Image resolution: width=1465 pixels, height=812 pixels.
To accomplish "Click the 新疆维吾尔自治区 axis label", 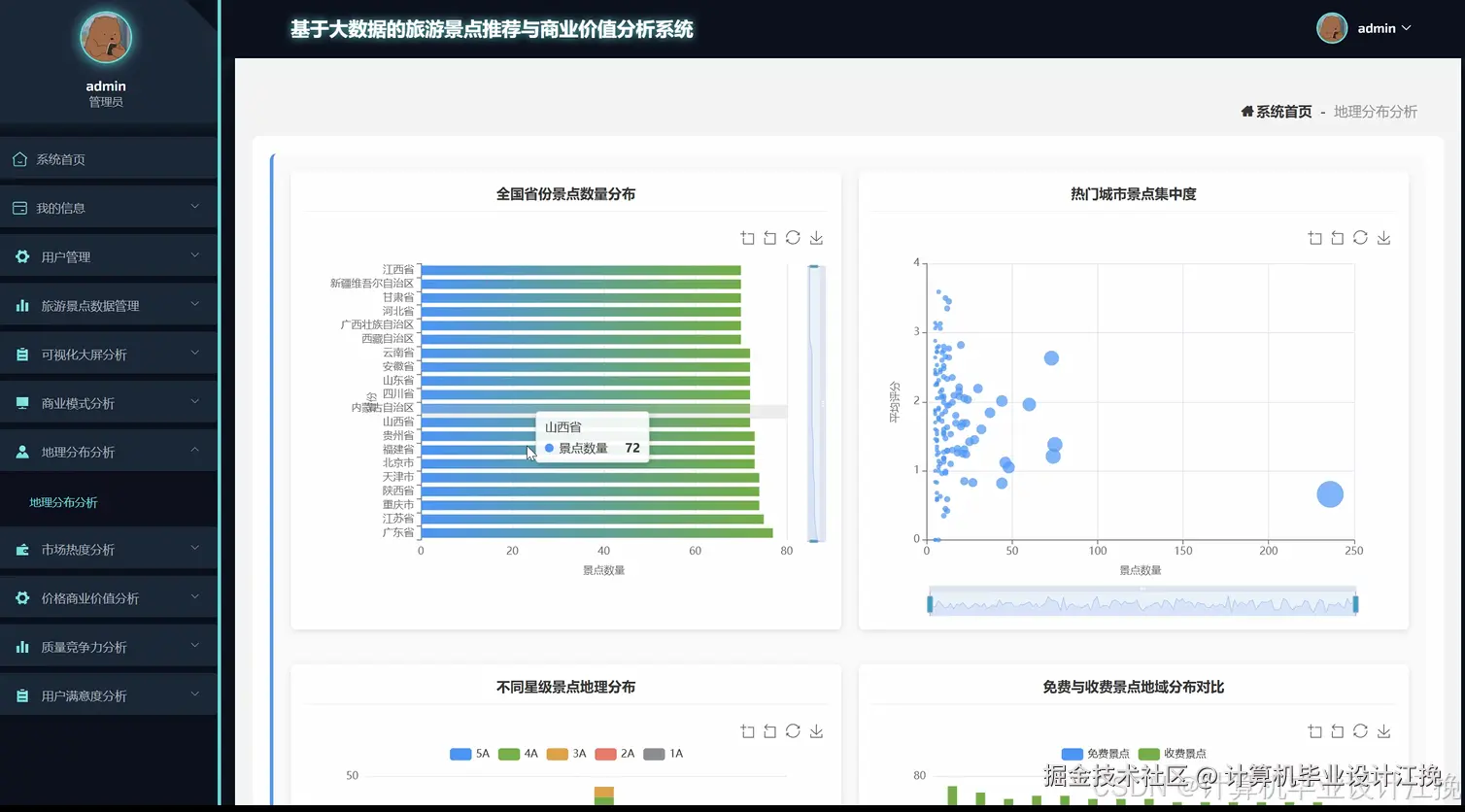I will coord(372,284).
